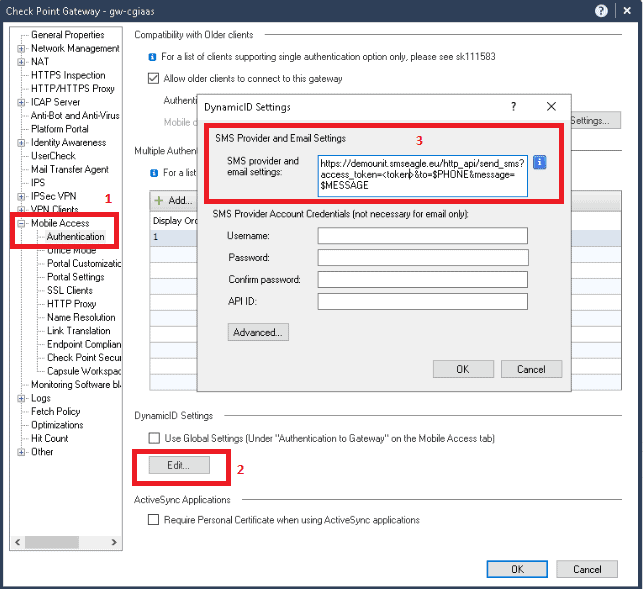The width and height of the screenshot is (643, 589).
Task: Enable Use Global Settings checkbox
Action: [154, 438]
